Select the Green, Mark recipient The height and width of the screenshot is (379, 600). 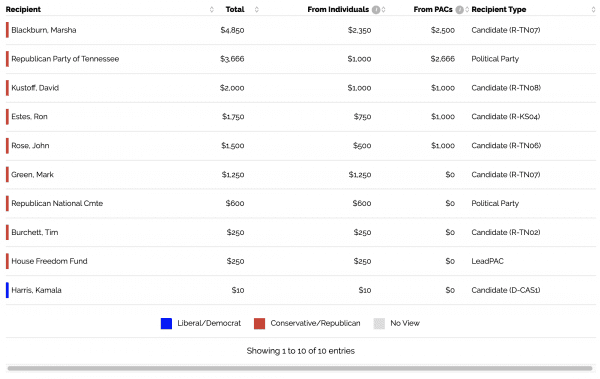[x=33, y=175]
